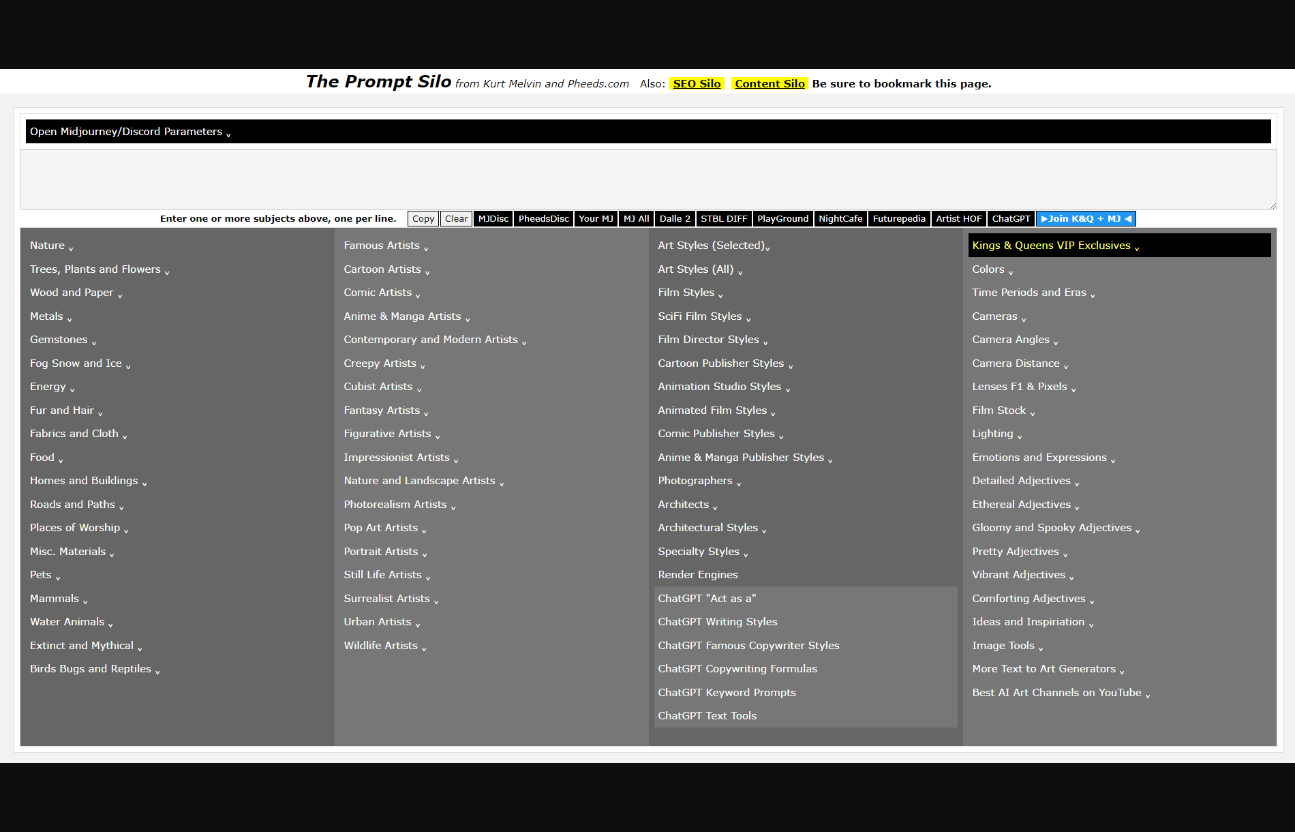Click the Join K&Q + MJ button
Screen dimensions: 1295x832
(1085, 219)
